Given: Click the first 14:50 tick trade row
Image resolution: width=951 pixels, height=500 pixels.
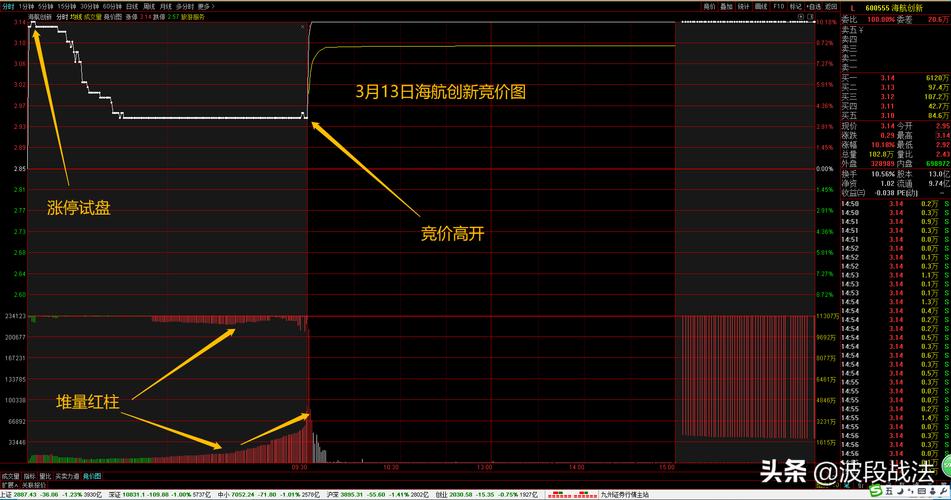Looking at the screenshot, I should click(895, 204).
